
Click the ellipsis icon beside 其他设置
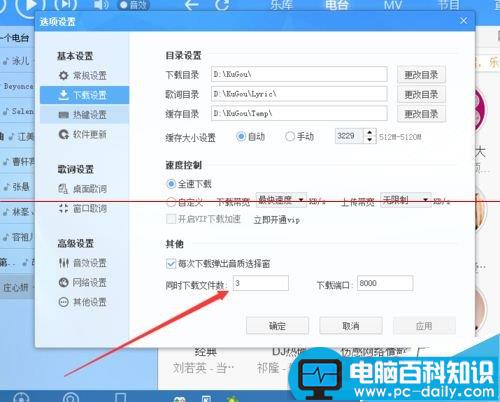(63, 302)
